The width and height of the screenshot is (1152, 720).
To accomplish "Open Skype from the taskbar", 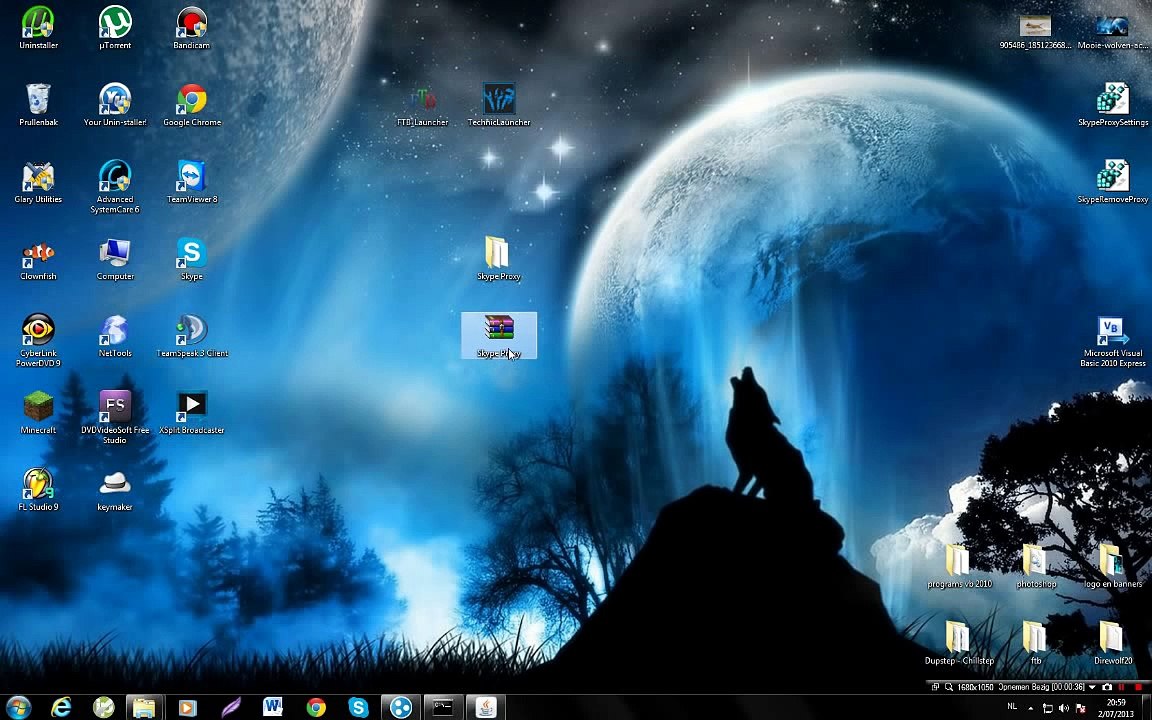I will click(x=359, y=707).
